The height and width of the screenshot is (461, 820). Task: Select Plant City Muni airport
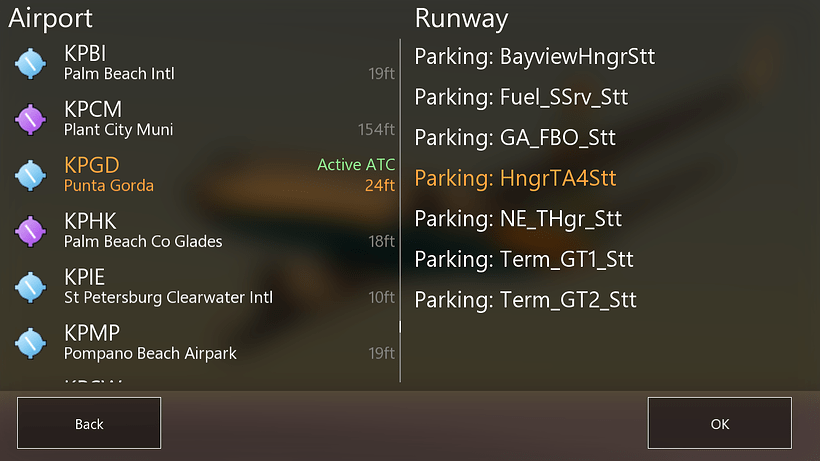point(200,119)
